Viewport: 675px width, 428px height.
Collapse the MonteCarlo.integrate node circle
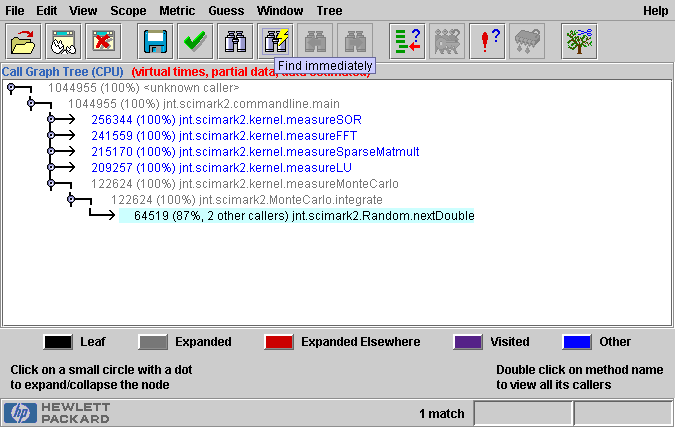point(71,200)
